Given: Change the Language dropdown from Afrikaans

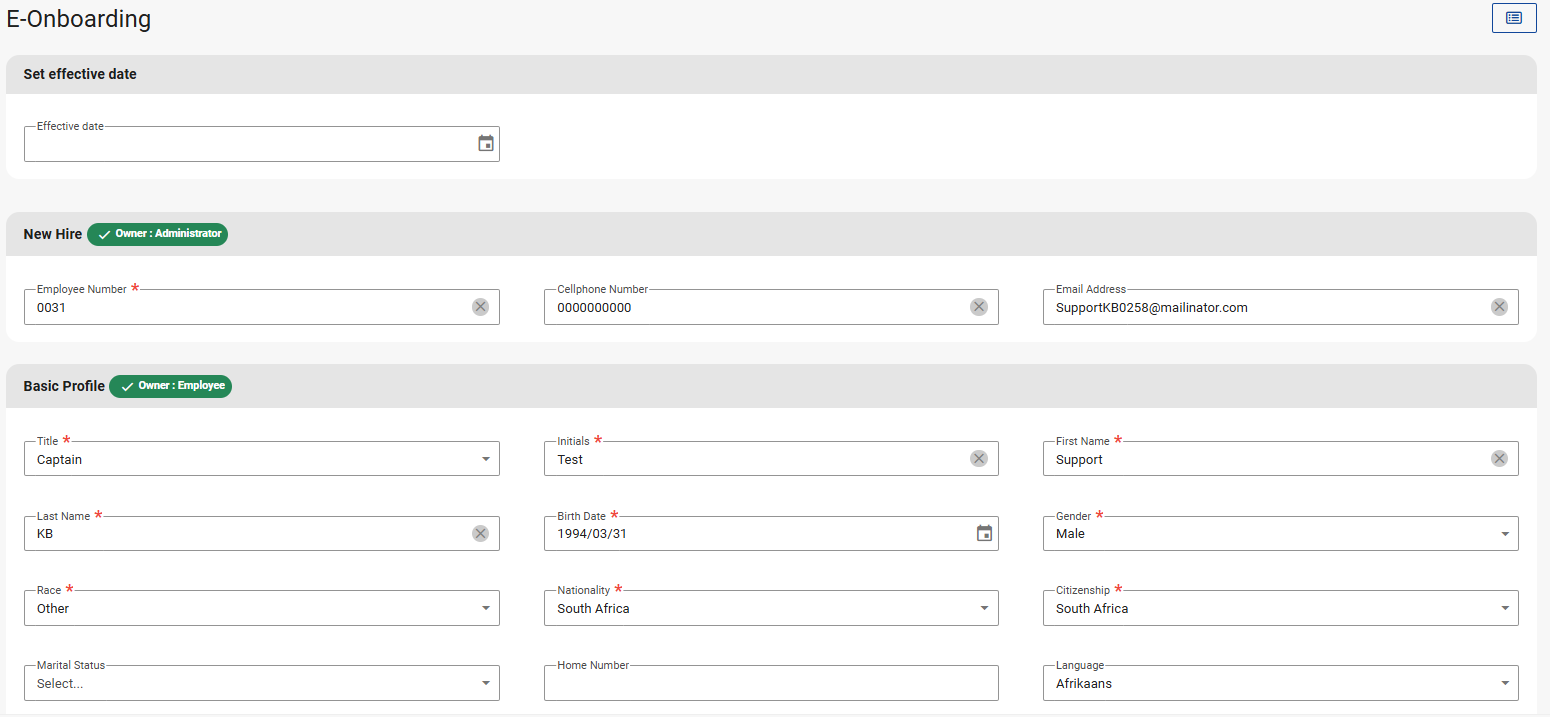Looking at the screenshot, I should point(1280,684).
